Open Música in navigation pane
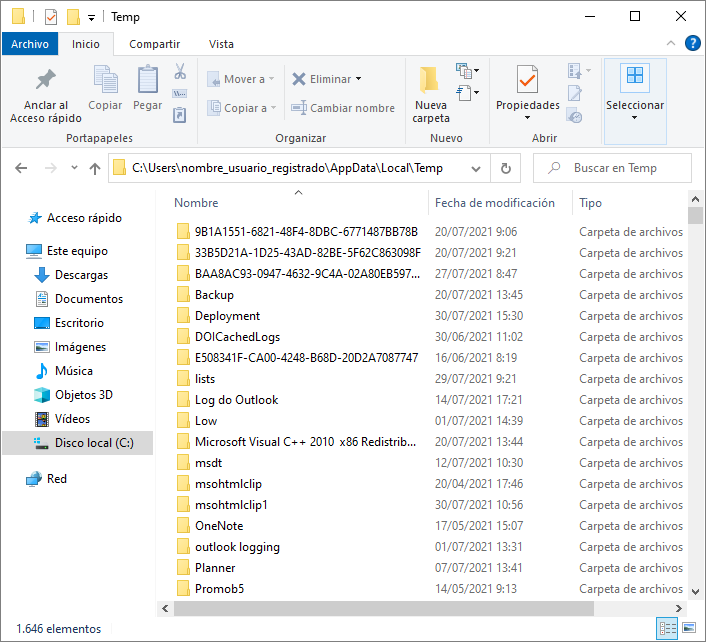This screenshot has height=642, width=706. point(63,371)
